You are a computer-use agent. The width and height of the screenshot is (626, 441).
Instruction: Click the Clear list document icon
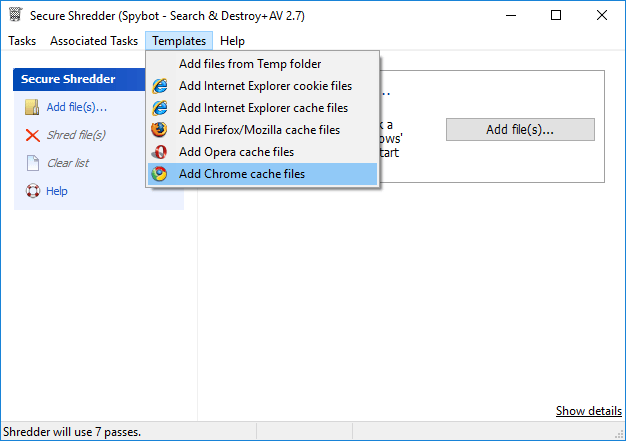(32, 163)
